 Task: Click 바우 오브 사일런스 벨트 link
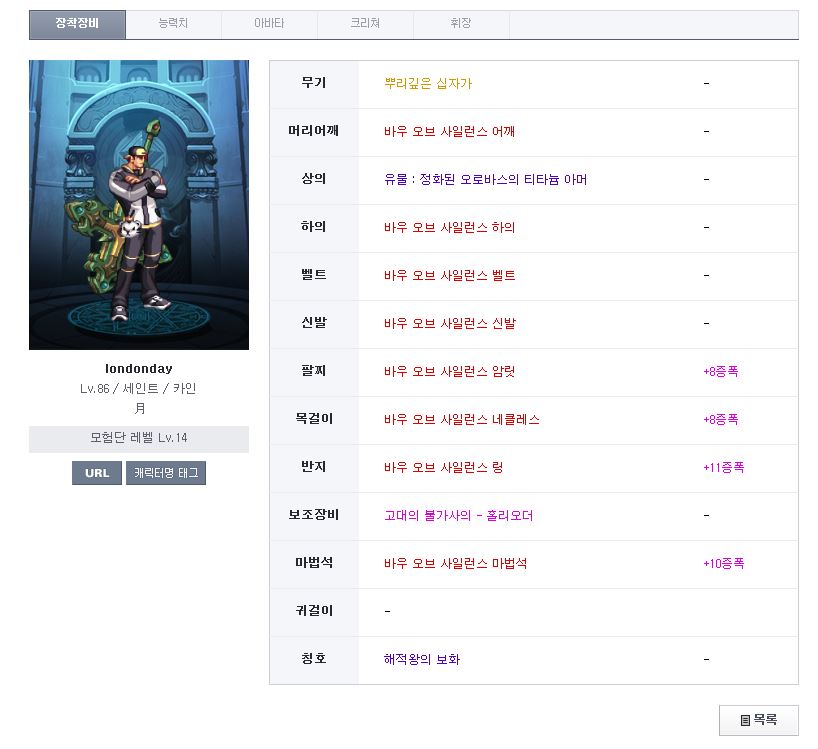coord(449,276)
